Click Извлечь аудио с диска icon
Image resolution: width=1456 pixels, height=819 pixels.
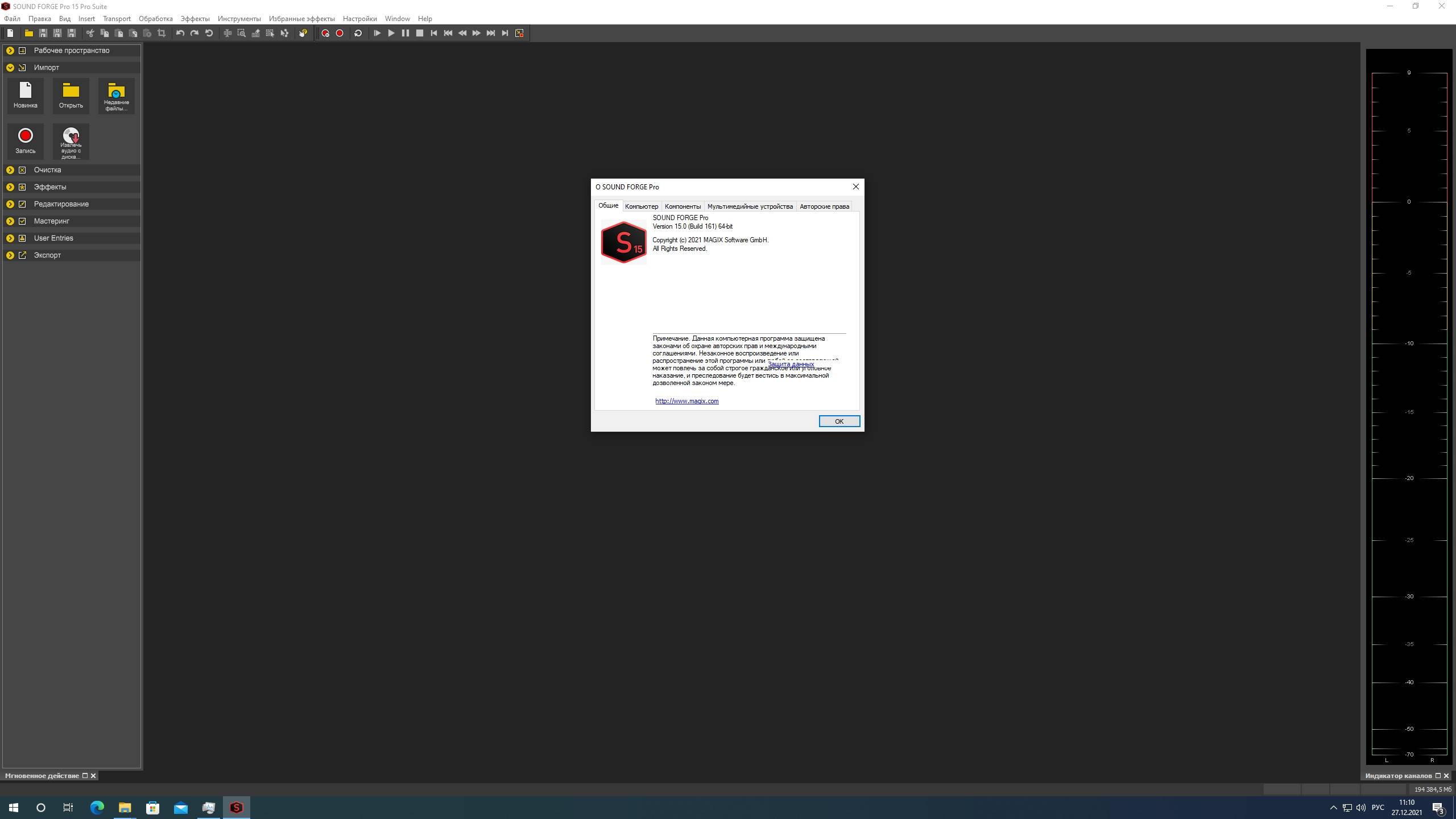pyautogui.click(x=71, y=142)
